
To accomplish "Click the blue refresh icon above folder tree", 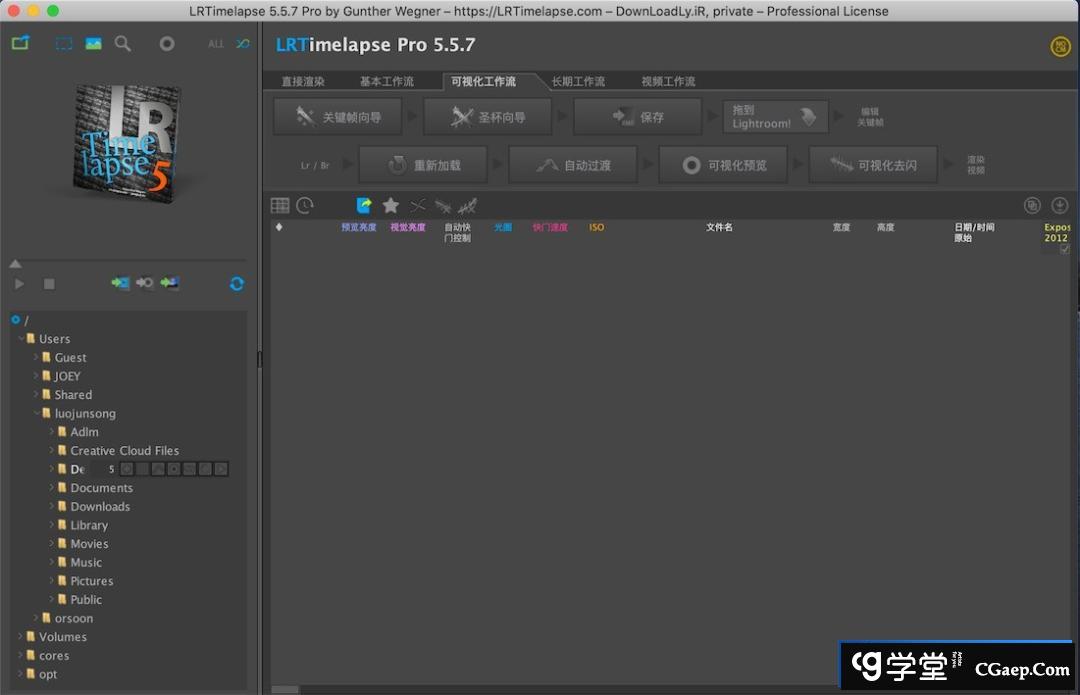I will click(x=237, y=284).
